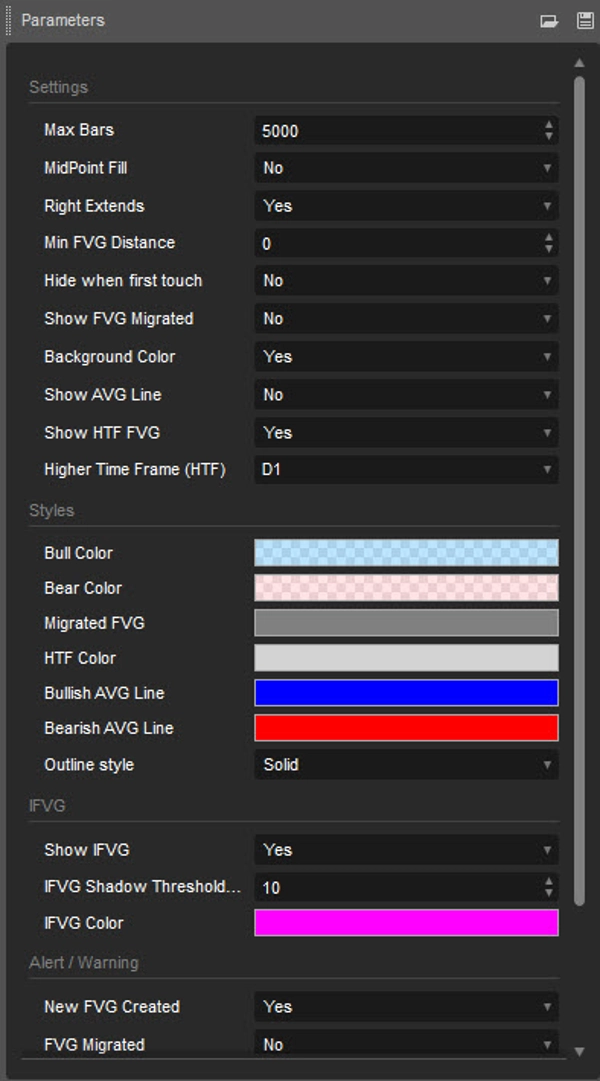Select the Bullish AVG Line blue swatch
This screenshot has height=1081, width=600.
(x=406, y=693)
